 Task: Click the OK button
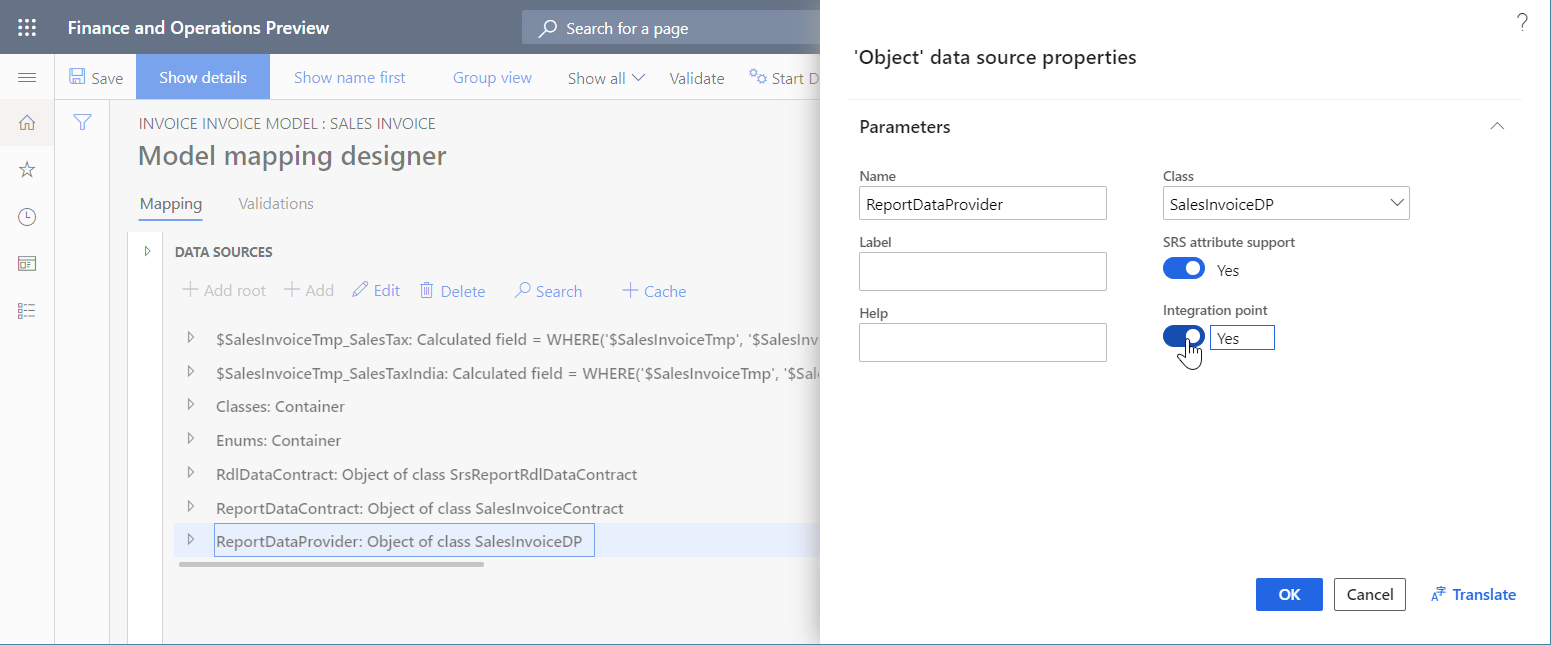coord(1288,594)
